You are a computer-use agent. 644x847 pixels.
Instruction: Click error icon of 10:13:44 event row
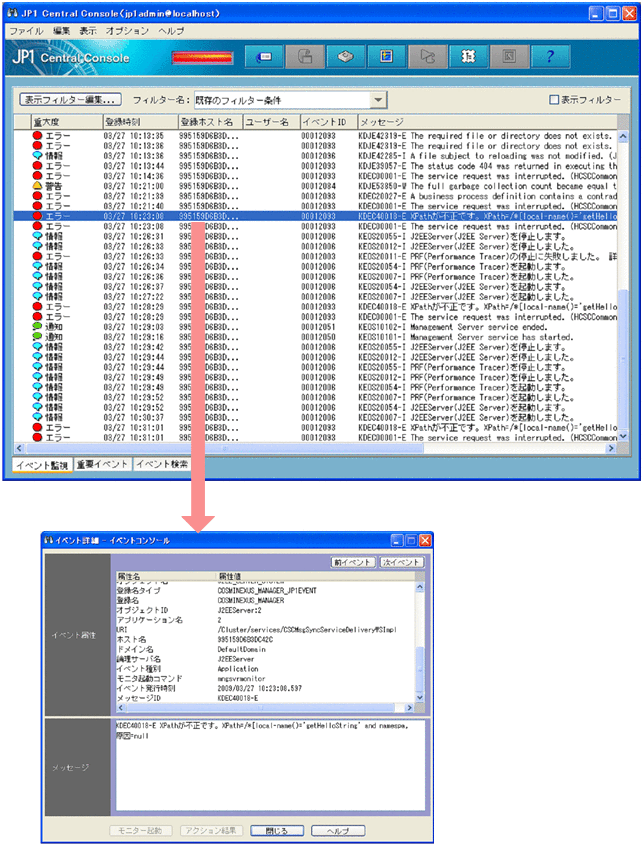click(x=37, y=166)
